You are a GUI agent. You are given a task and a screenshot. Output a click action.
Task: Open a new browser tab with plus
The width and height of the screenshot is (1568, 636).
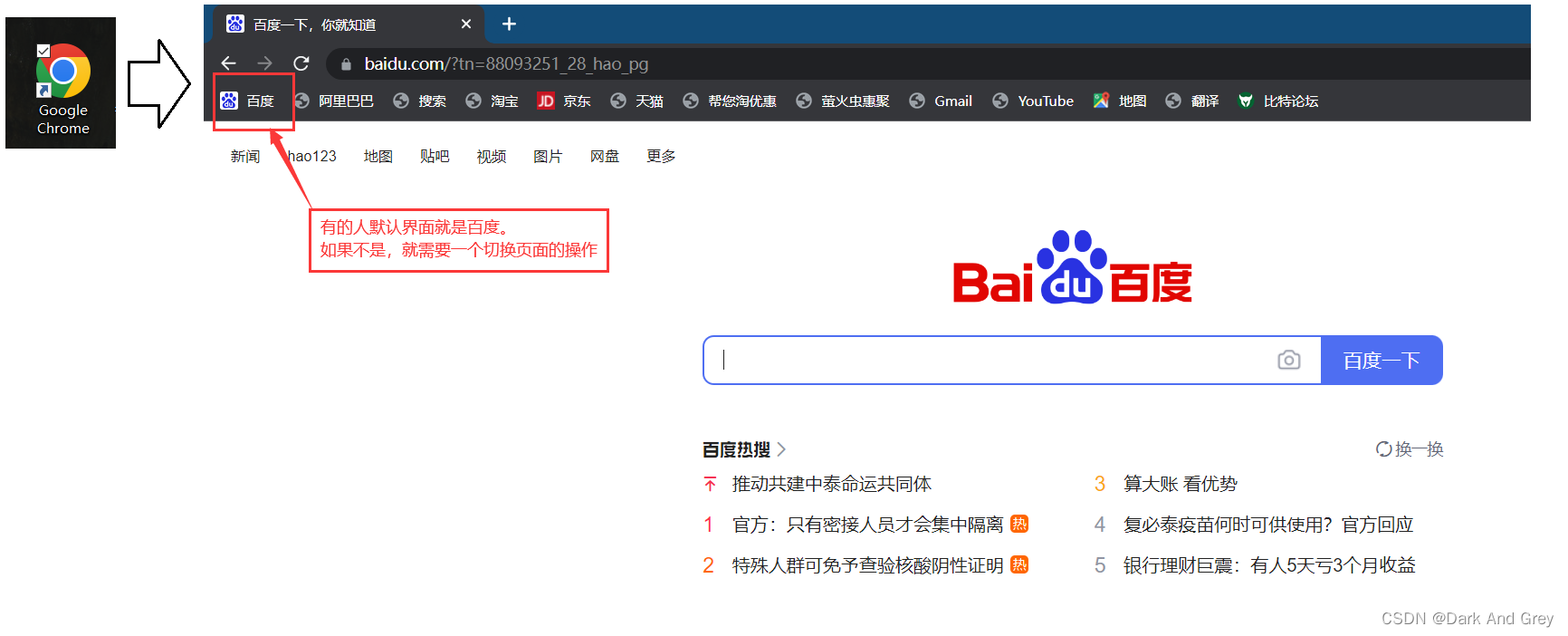[509, 24]
